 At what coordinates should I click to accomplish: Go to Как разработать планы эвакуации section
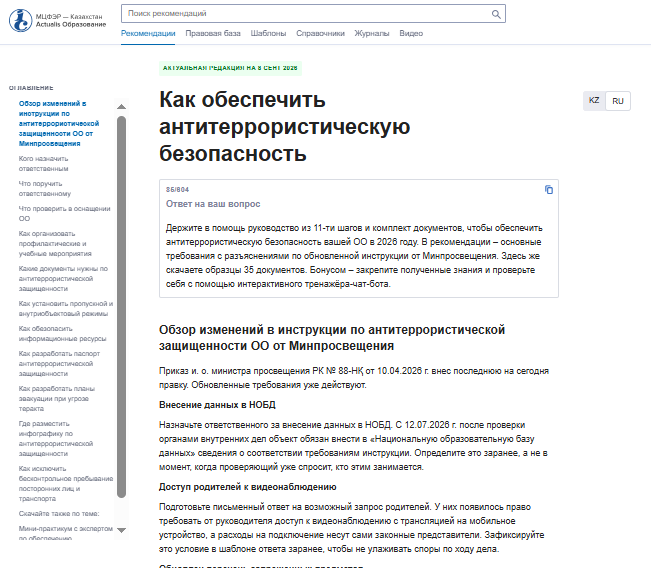point(57,398)
